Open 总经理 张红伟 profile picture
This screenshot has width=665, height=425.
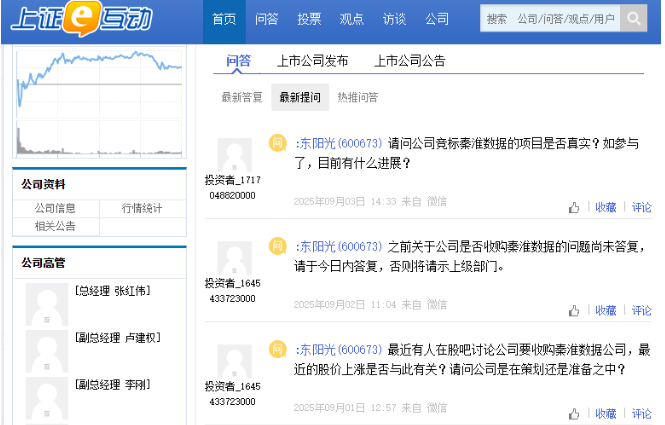pyautogui.click(x=46, y=303)
